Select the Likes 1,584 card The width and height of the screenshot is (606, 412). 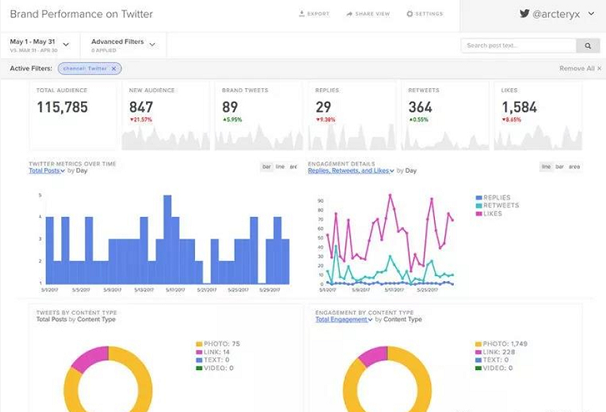coord(538,116)
